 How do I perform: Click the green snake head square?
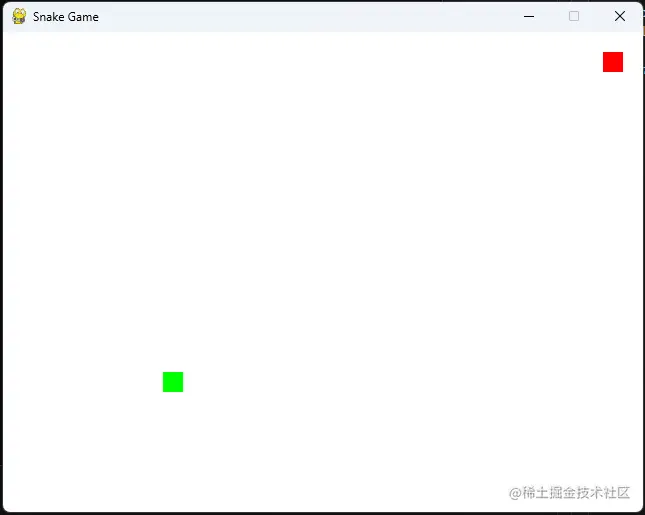click(x=173, y=382)
